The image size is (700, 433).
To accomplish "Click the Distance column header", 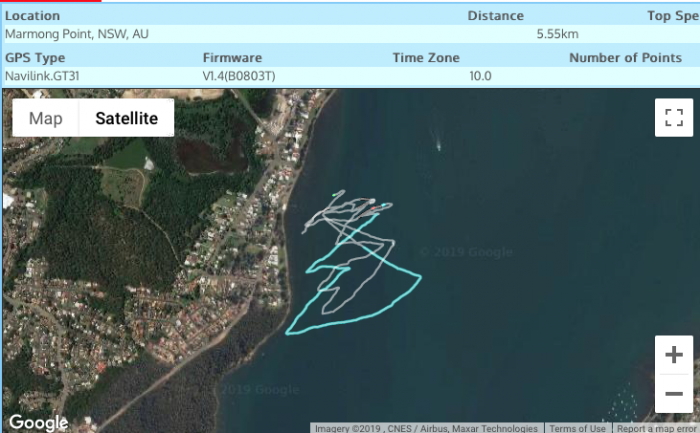I will (495, 15).
